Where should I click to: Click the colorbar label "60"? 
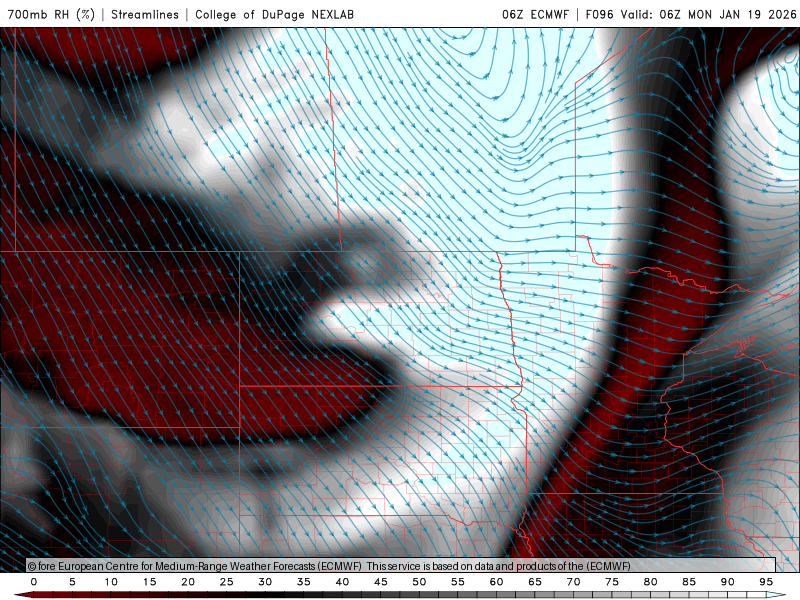pyautogui.click(x=496, y=582)
